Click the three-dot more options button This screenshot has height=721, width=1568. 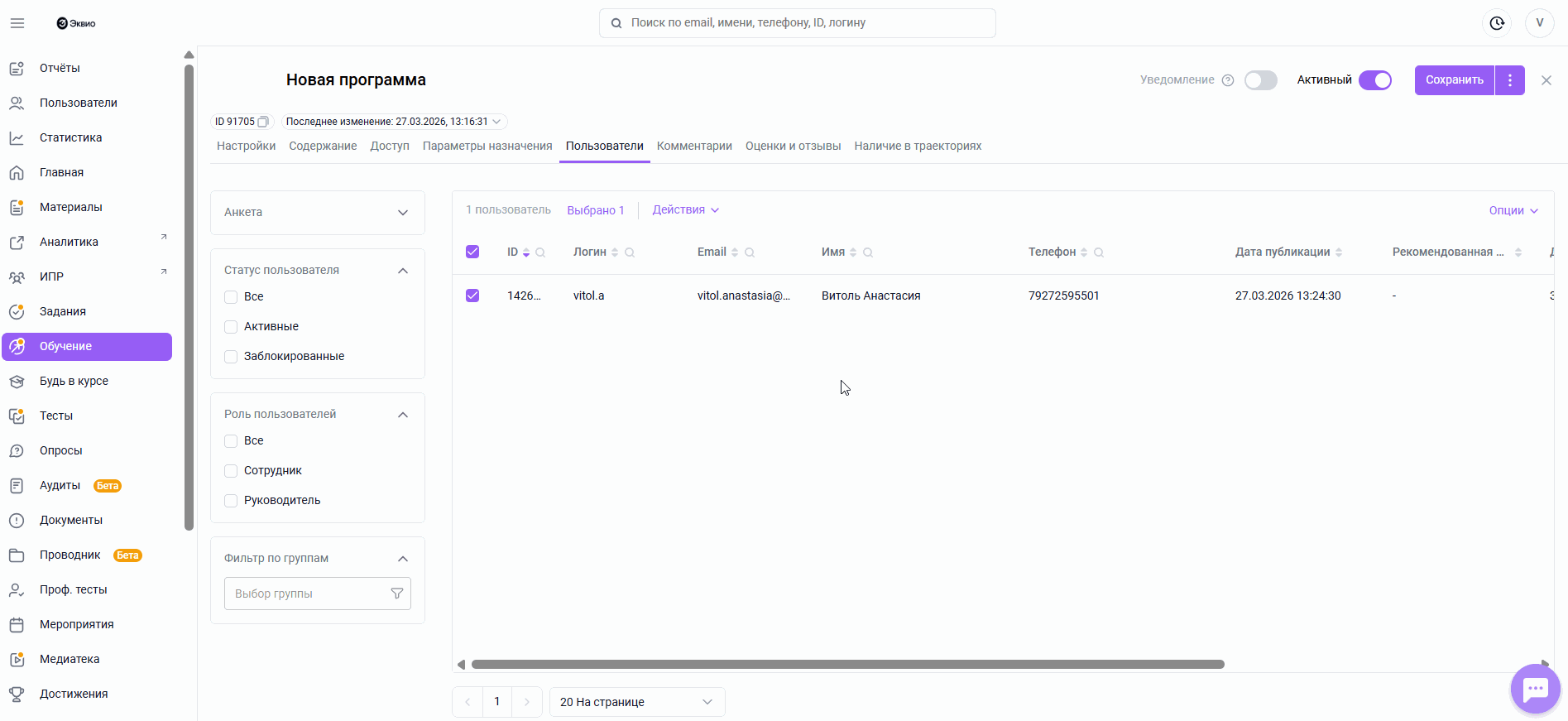[x=1510, y=80]
